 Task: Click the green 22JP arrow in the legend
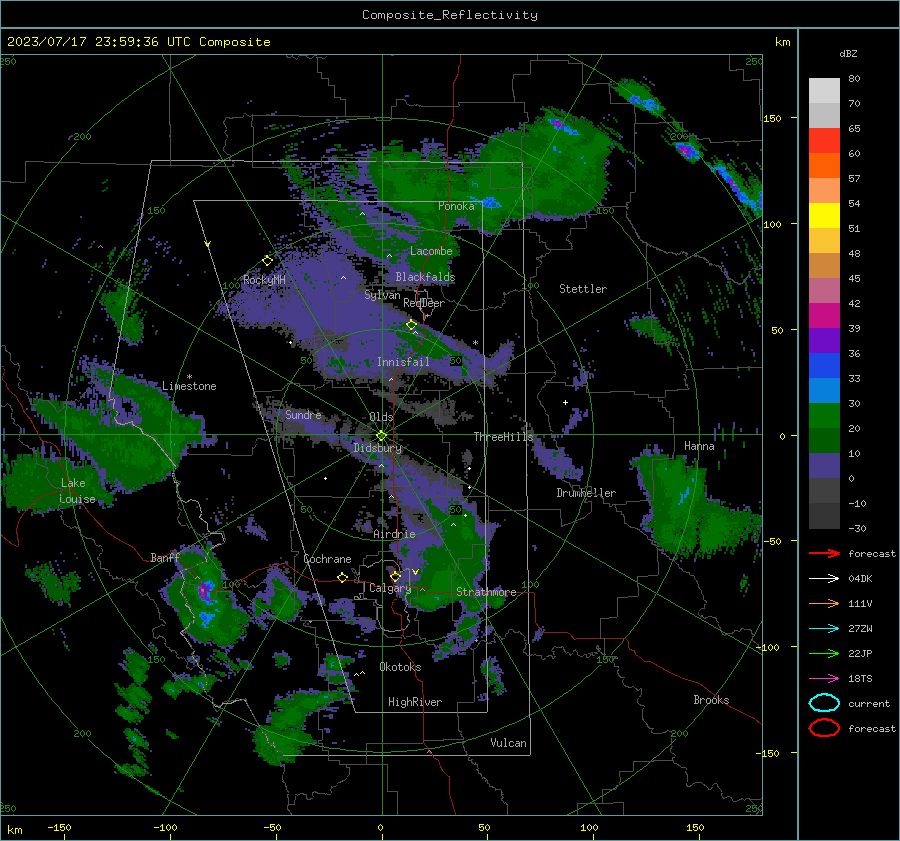click(824, 653)
